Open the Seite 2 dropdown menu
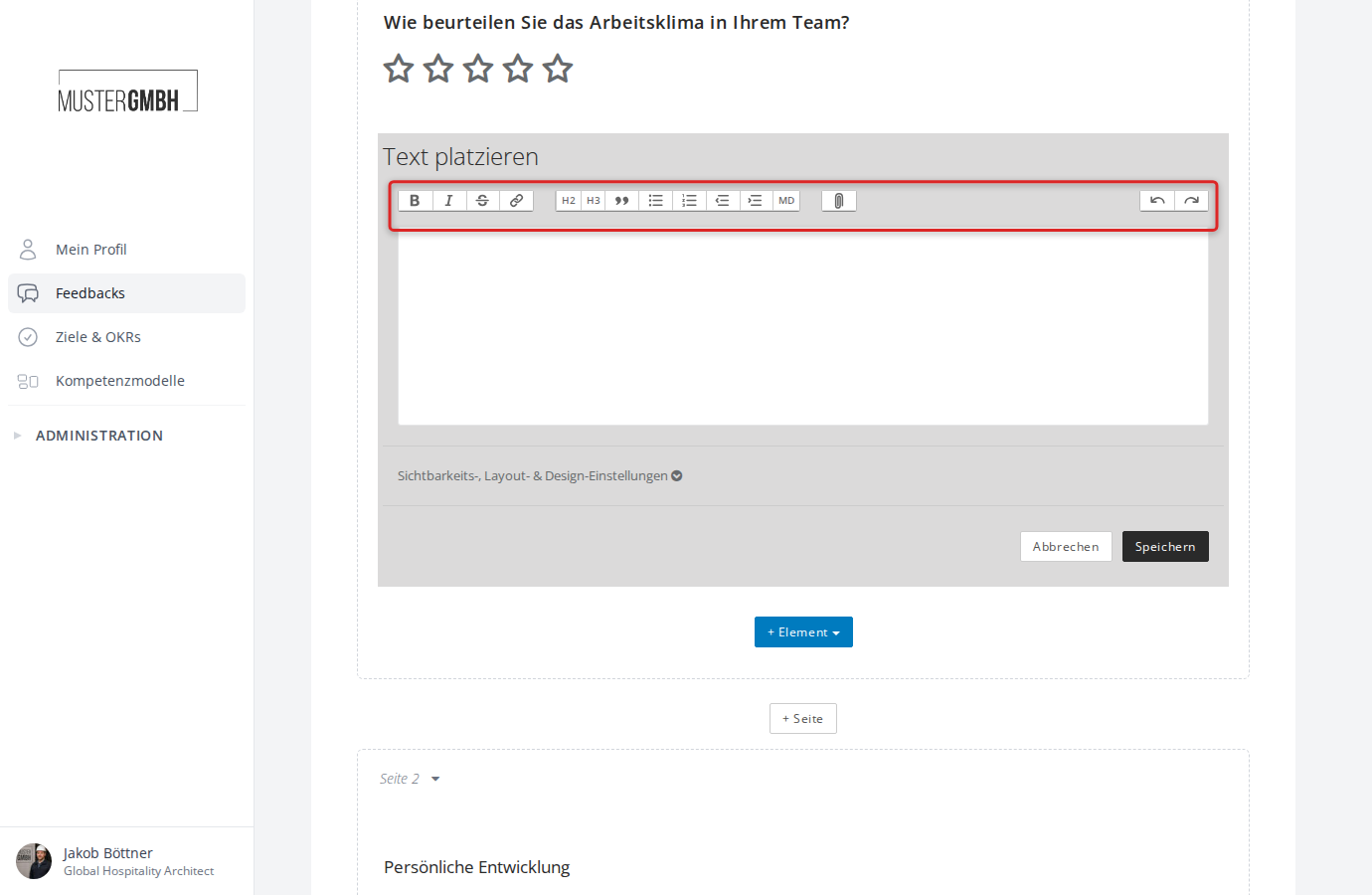Image resolution: width=1372 pixels, height=895 pixels. coord(410,779)
